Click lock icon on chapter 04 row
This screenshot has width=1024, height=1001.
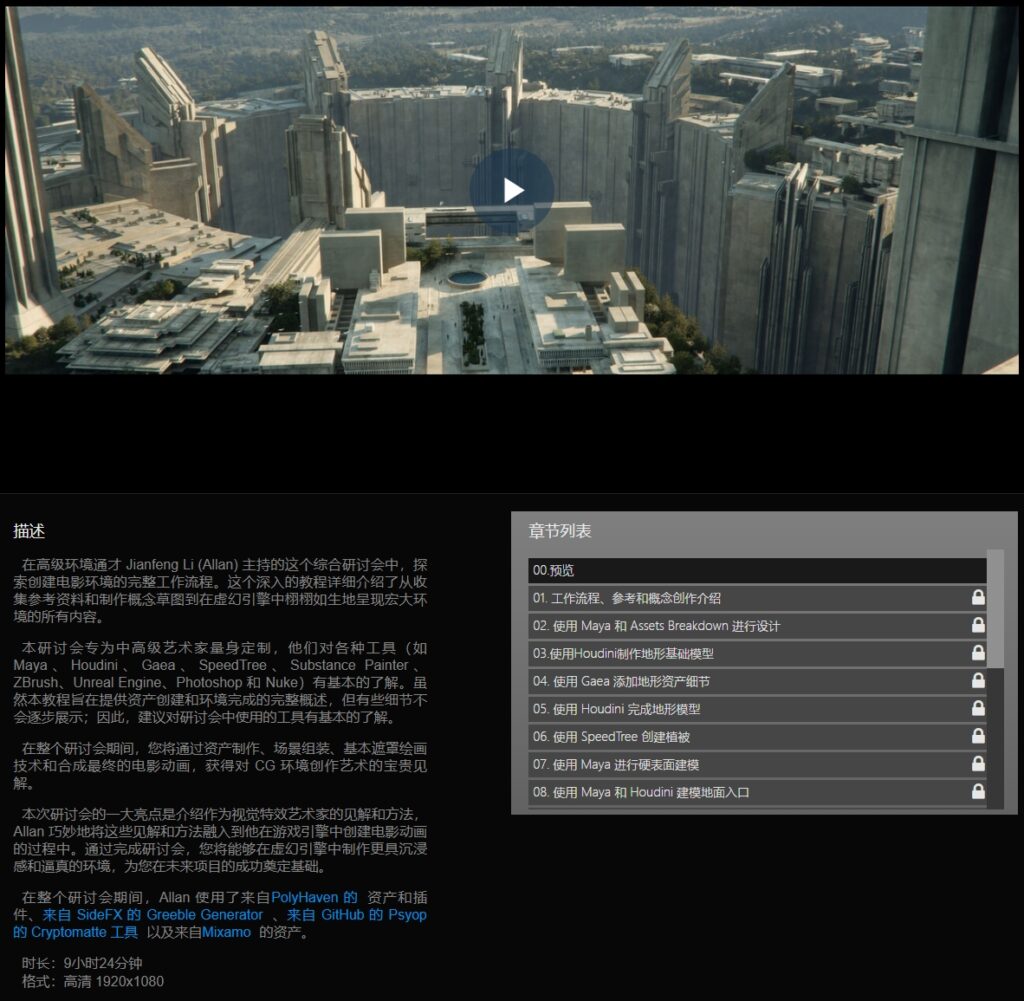[x=978, y=680]
